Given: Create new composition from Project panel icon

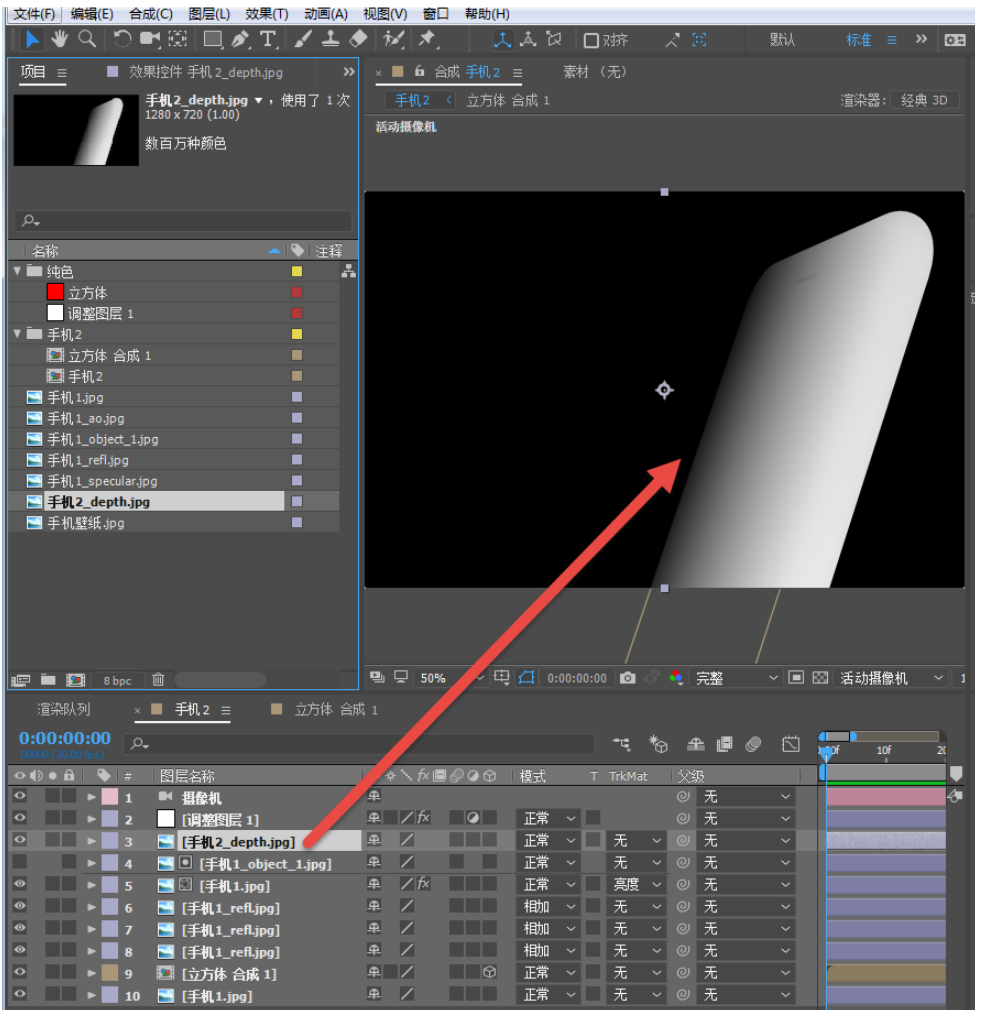Looking at the screenshot, I should point(76,680).
